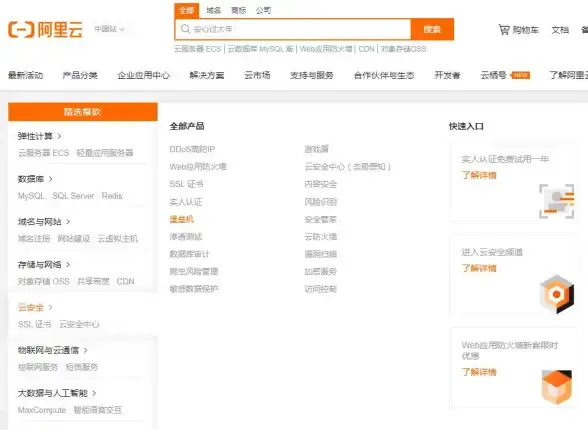This screenshot has height=430, width=588.
Task: Open the 解决方案 nav menu
Action: click(207, 75)
